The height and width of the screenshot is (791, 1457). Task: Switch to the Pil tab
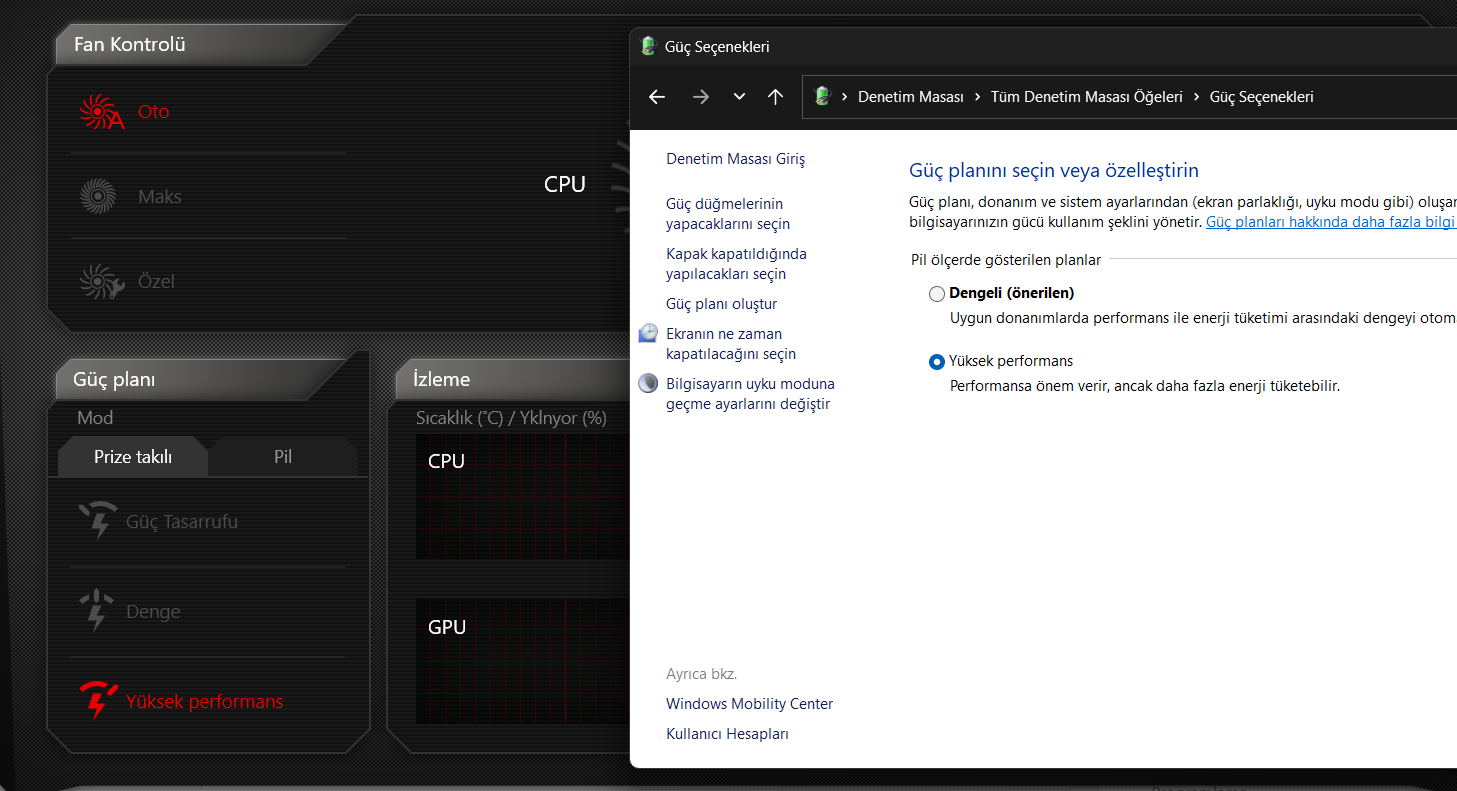(283, 456)
